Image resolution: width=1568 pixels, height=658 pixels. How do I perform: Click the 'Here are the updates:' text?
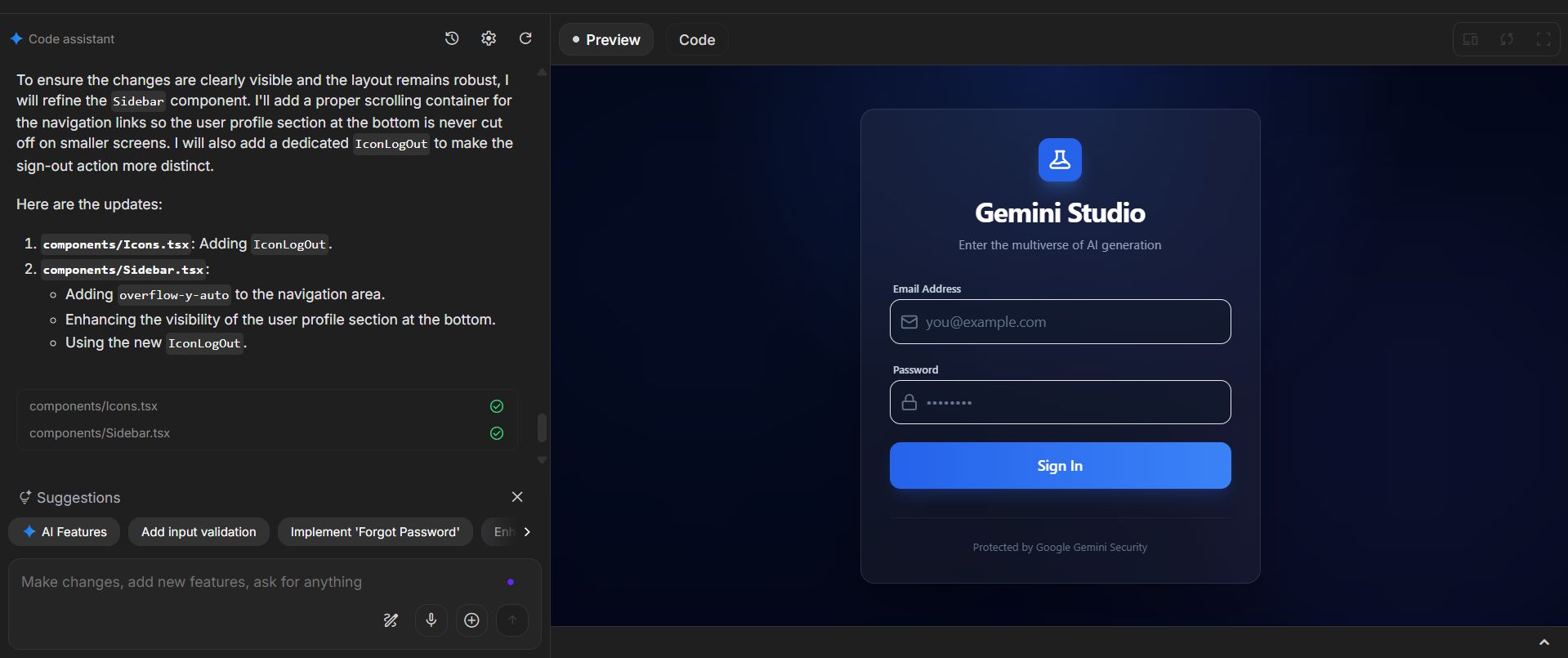point(89,204)
